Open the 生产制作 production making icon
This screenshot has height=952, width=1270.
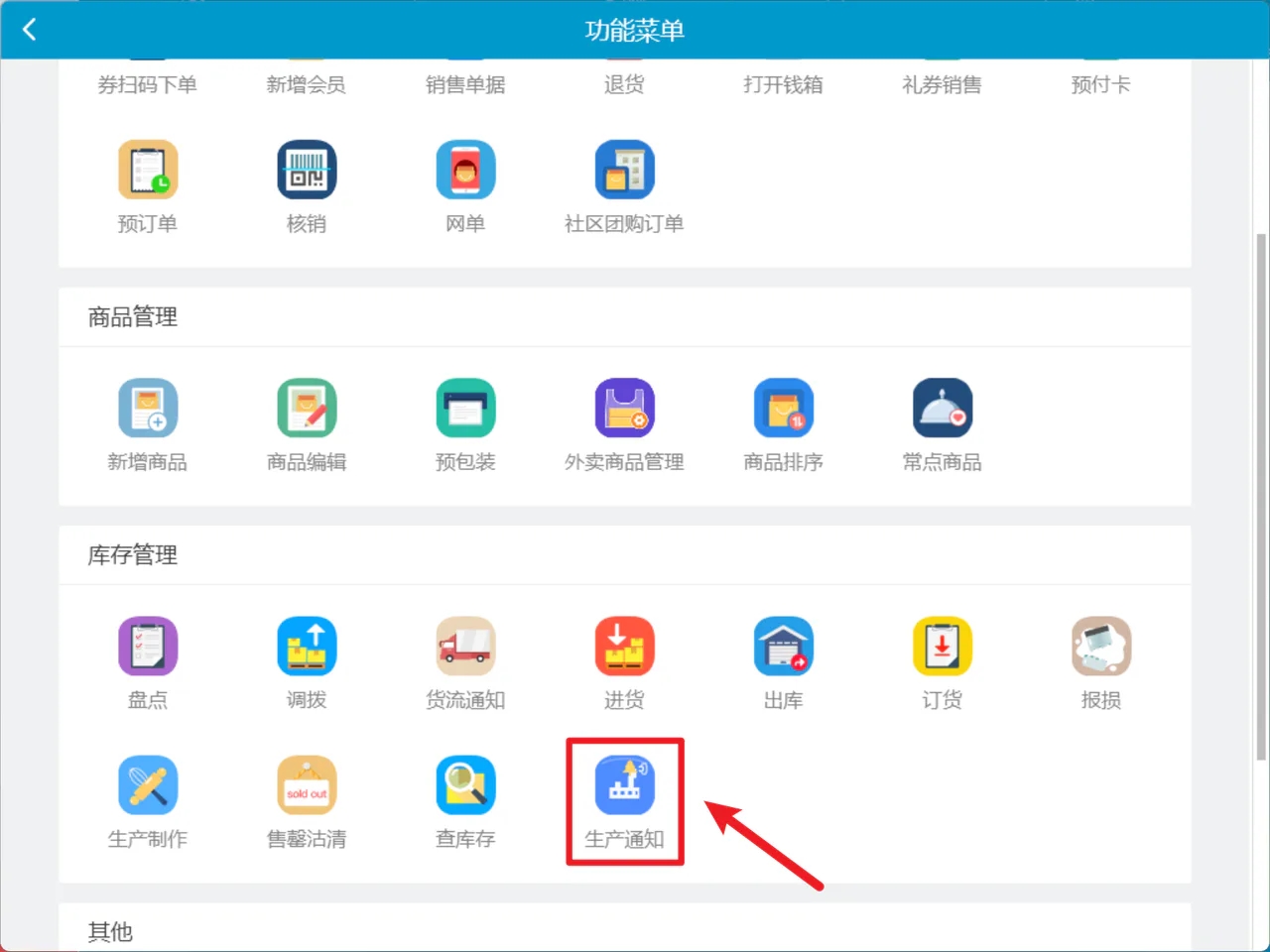[x=148, y=784]
